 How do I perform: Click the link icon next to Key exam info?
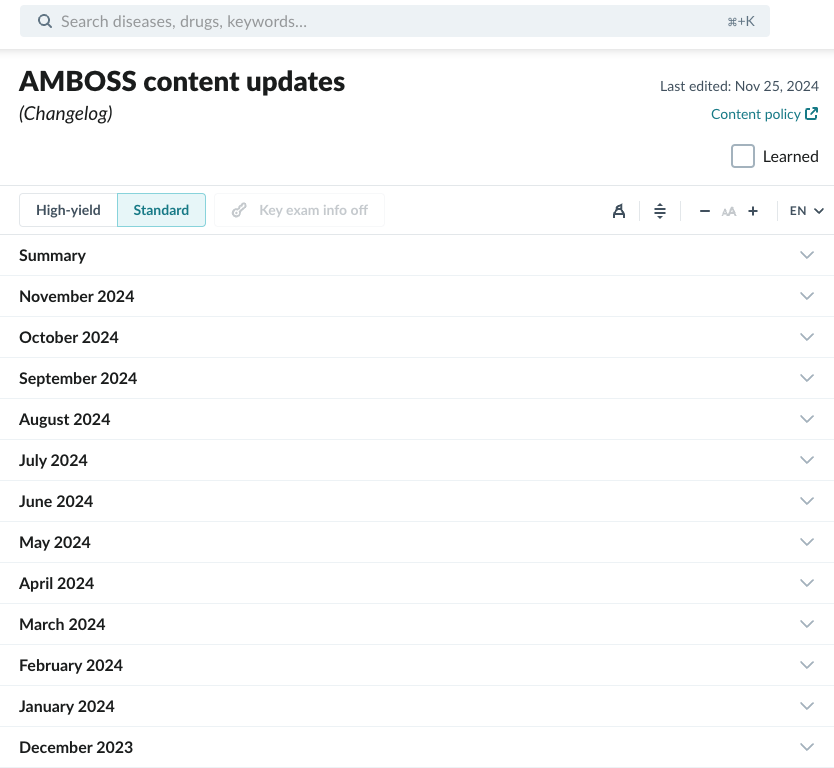click(x=239, y=210)
